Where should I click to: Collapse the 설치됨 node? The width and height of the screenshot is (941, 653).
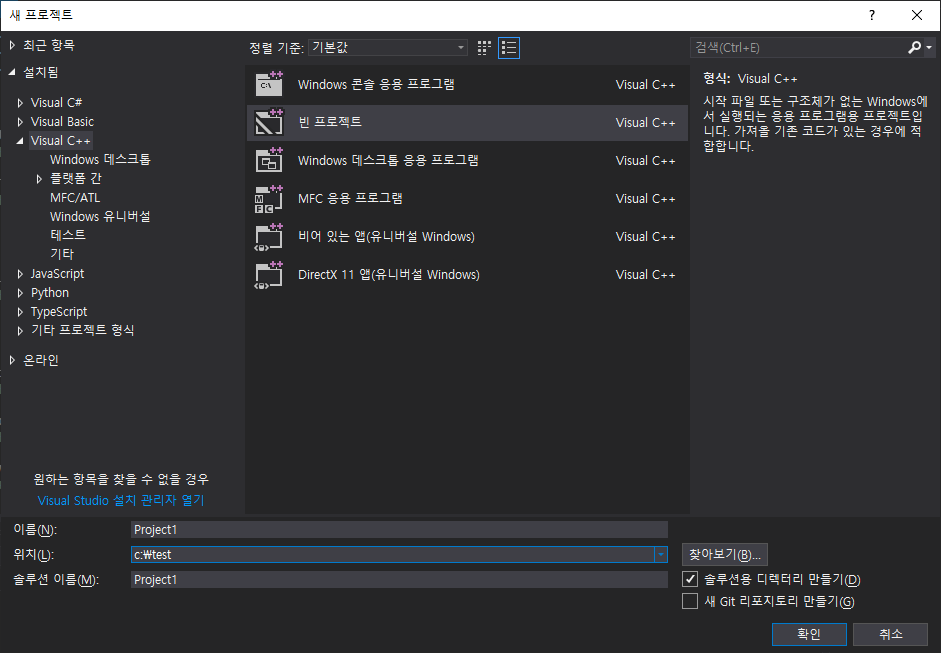[x=12, y=72]
